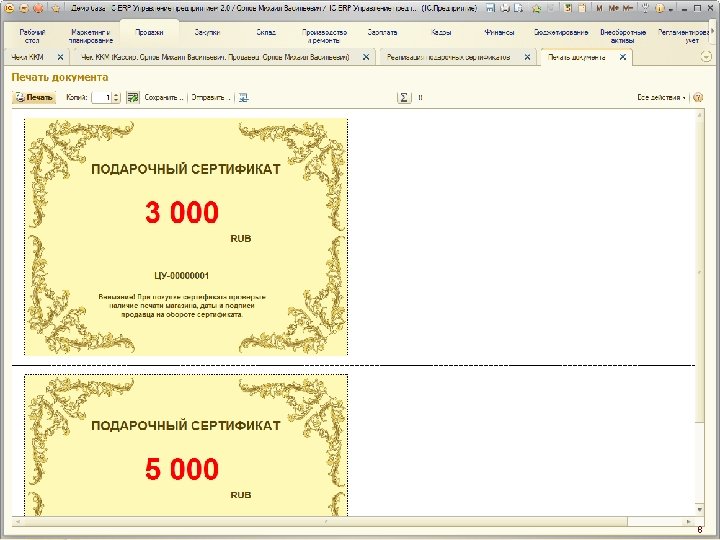
Task: Open the Закупки section
Action: click(207, 33)
